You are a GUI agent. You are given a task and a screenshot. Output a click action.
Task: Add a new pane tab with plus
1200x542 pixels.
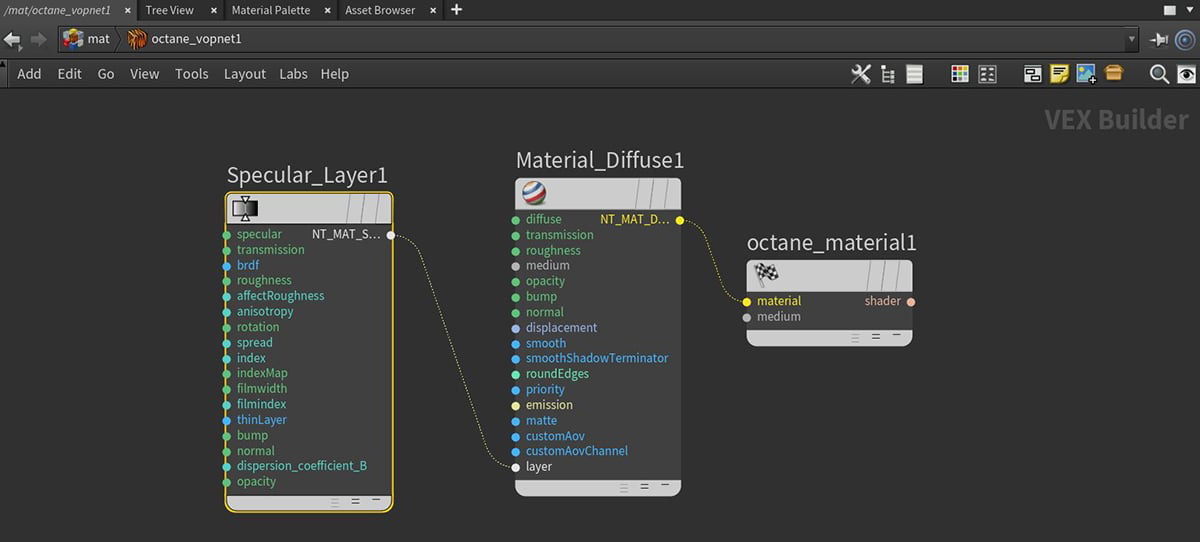tap(457, 10)
